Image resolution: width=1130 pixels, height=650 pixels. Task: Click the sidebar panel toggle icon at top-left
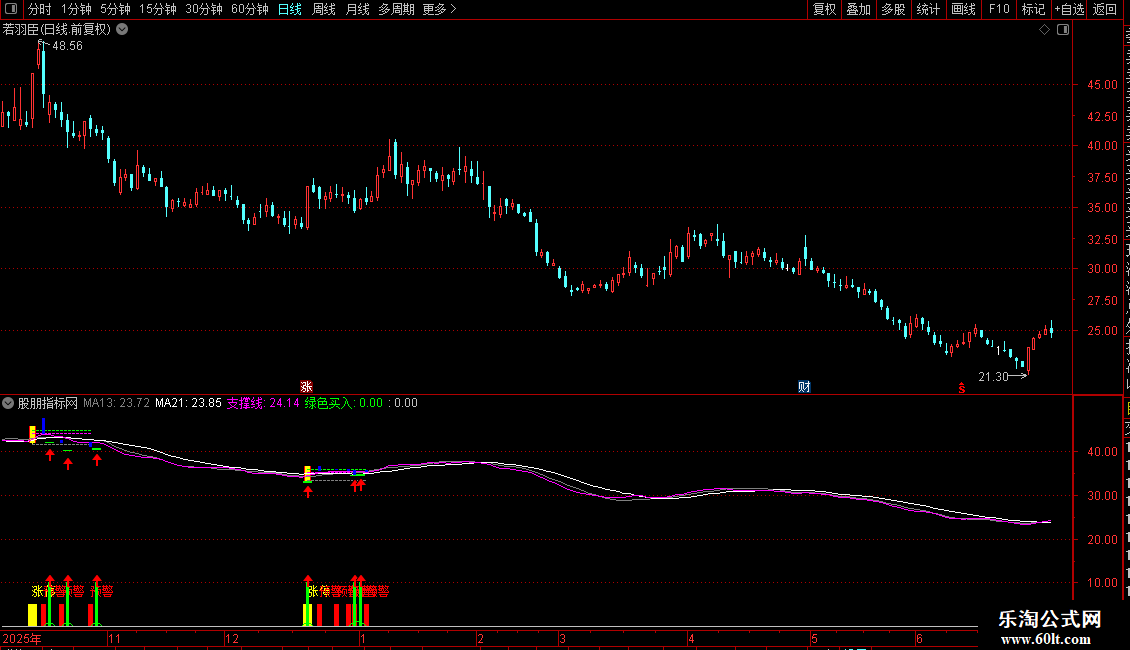coord(11,9)
